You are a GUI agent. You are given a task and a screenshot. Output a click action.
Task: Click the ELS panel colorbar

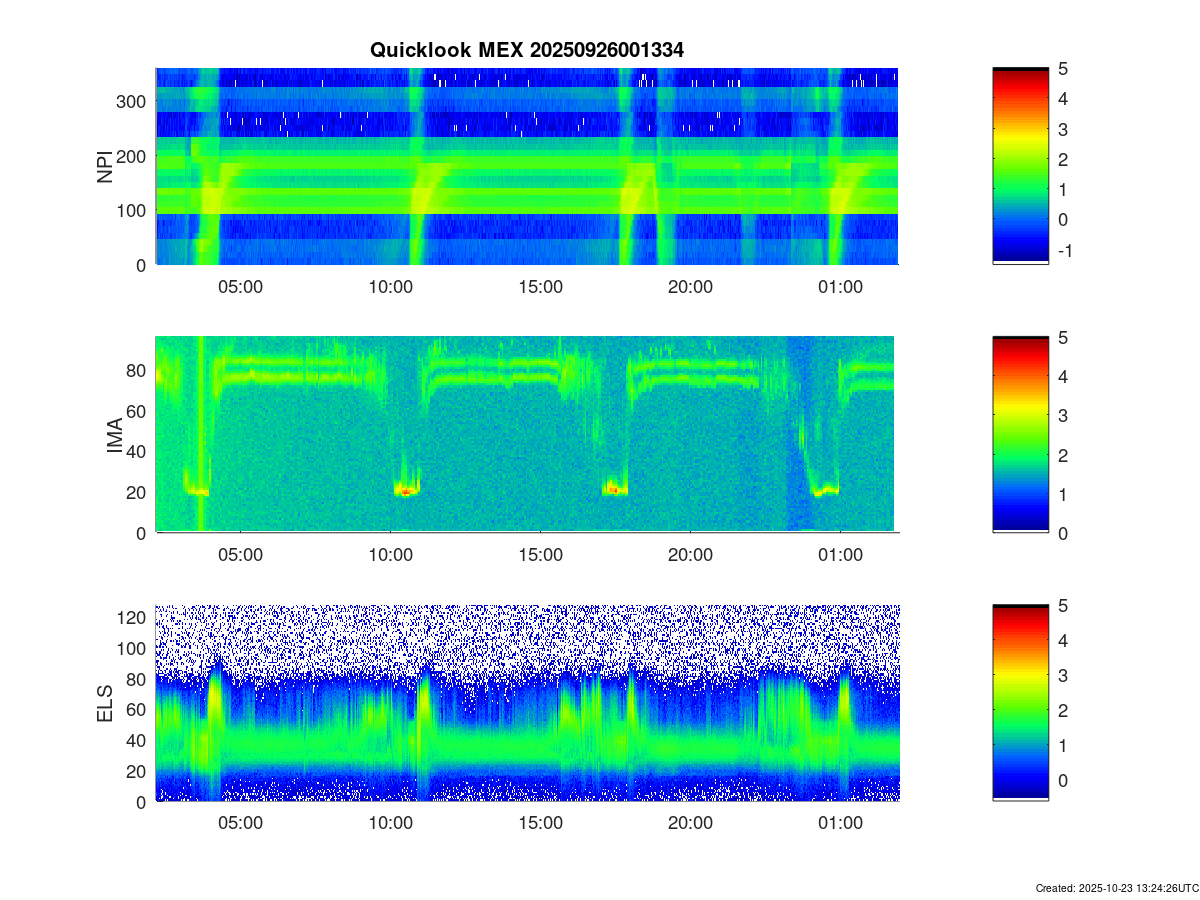coord(1020,702)
